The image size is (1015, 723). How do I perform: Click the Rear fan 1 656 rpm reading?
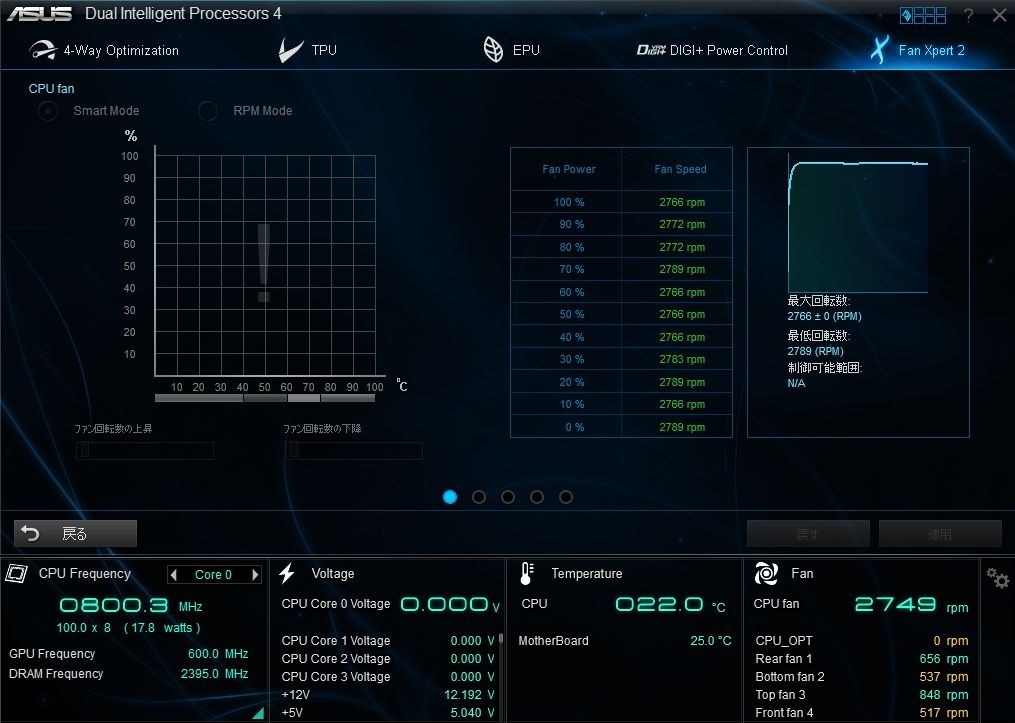tap(944, 659)
